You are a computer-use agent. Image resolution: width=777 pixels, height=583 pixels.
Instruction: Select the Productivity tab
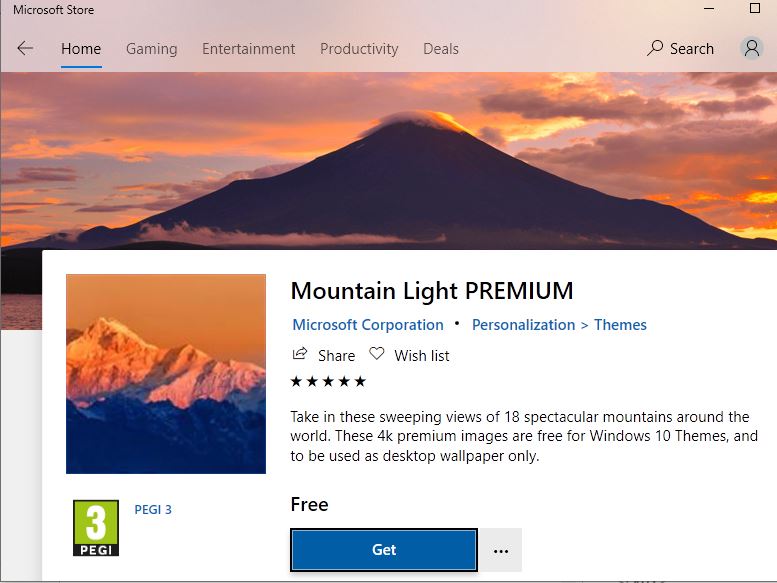[359, 48]
